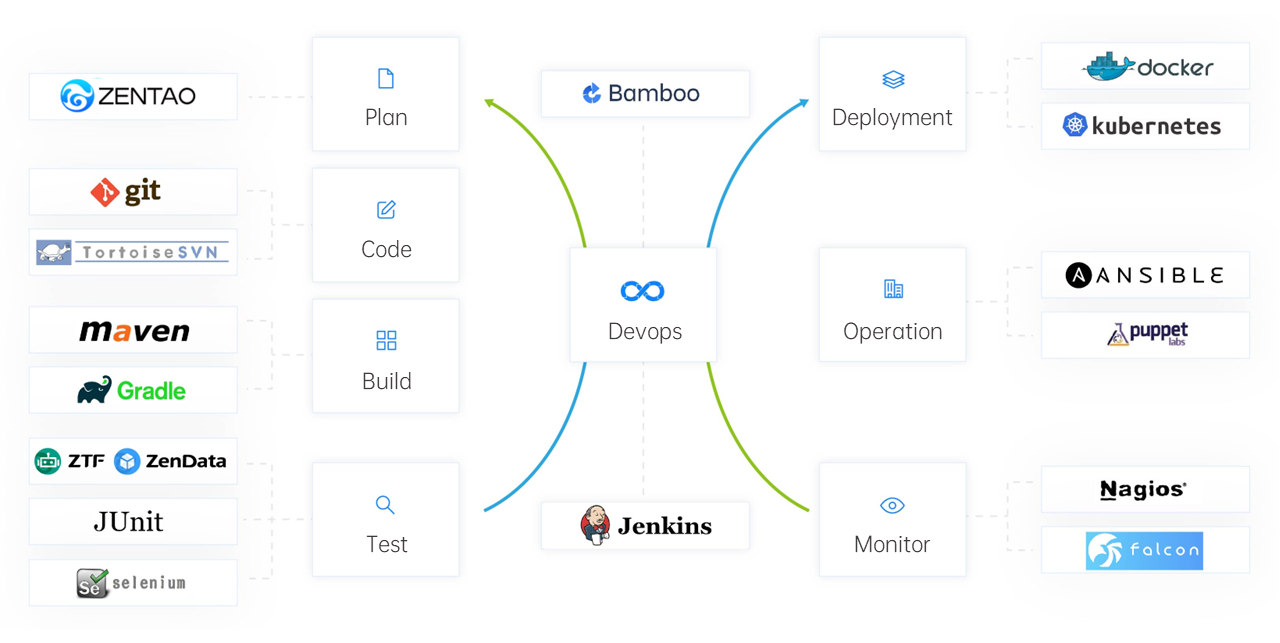This screenshot has height=643, width=1280.
Task: Choose the TortoiseSVN logo card
Action: click(x=133, y=252)
